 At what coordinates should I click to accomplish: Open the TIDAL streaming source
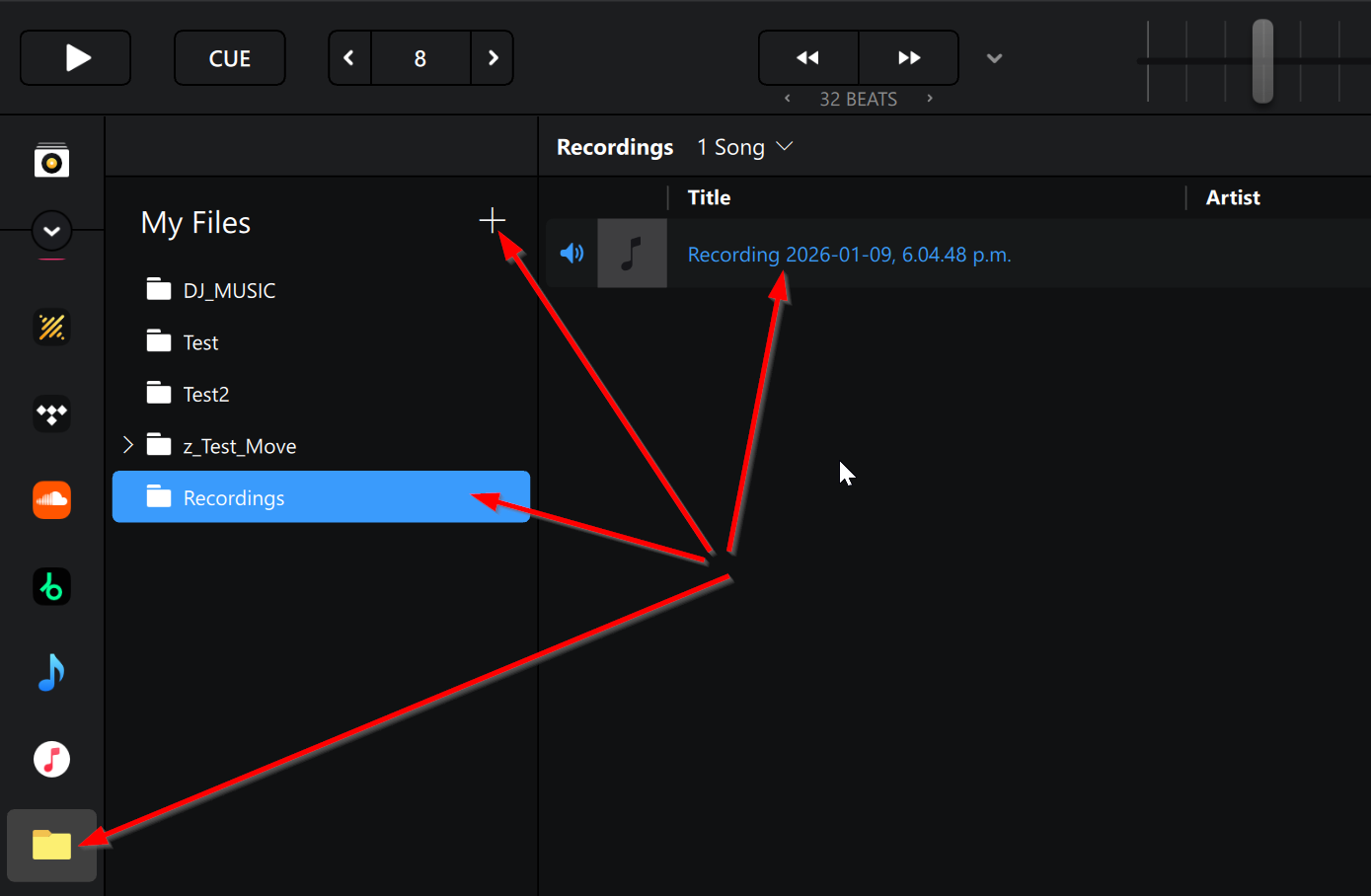[51, 413]
